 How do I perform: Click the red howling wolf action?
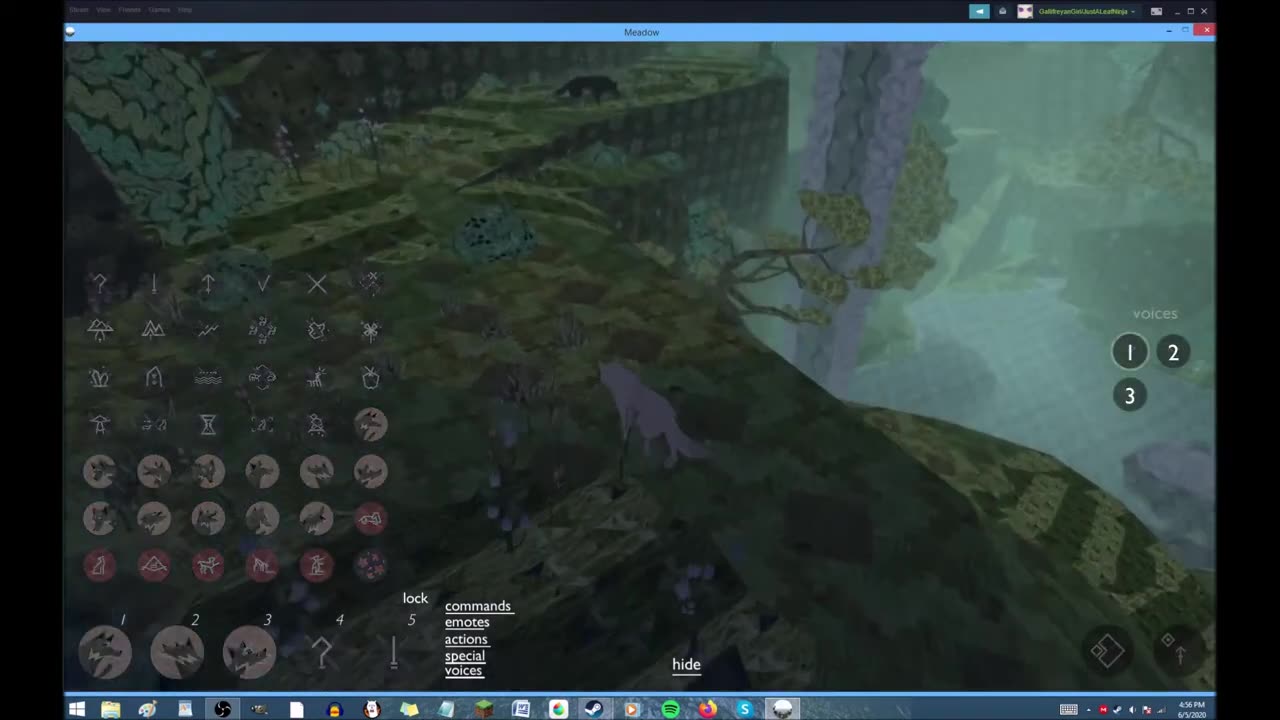pos(317,566)
